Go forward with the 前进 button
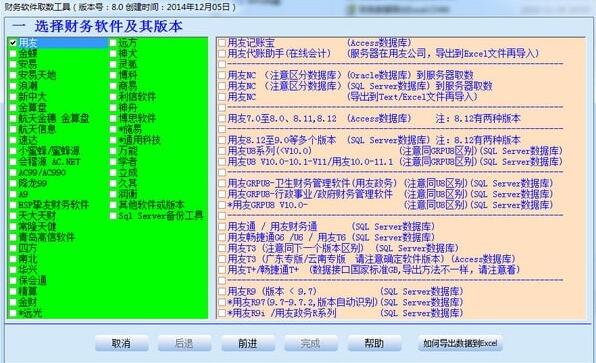This screenshot has width=596, height=363. tap(248, 343)
